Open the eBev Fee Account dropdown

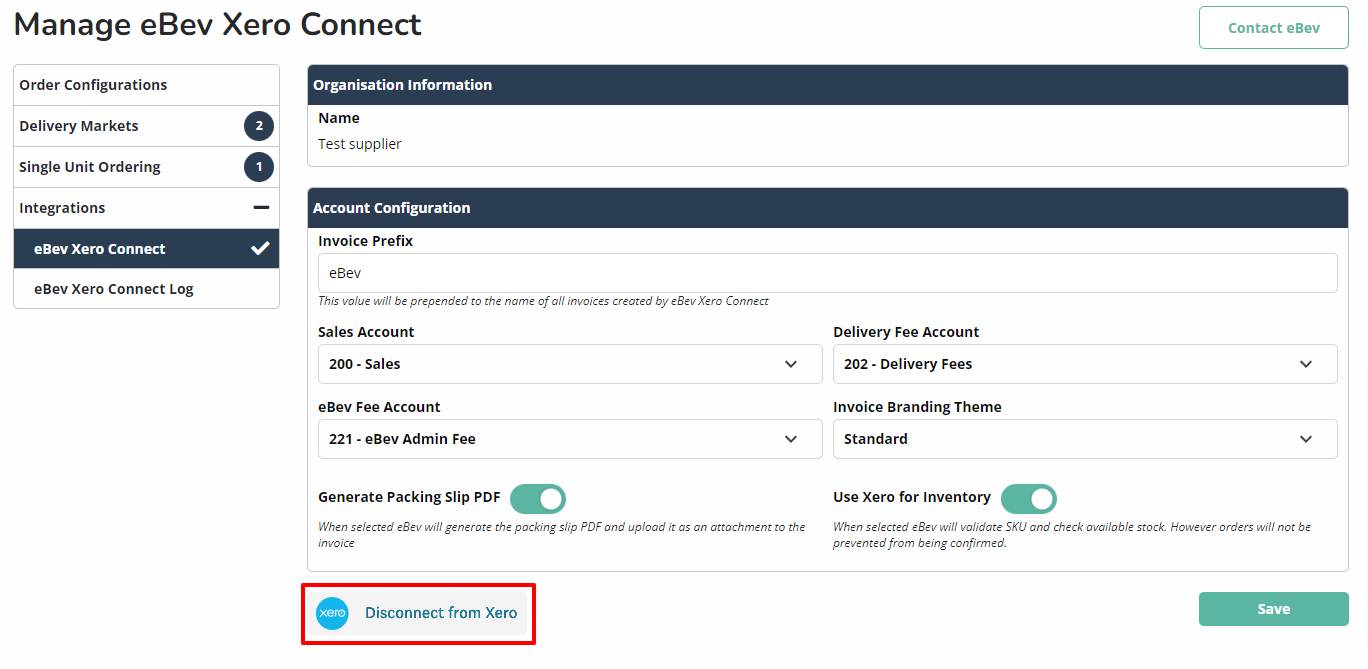click(x=570, y=439)
